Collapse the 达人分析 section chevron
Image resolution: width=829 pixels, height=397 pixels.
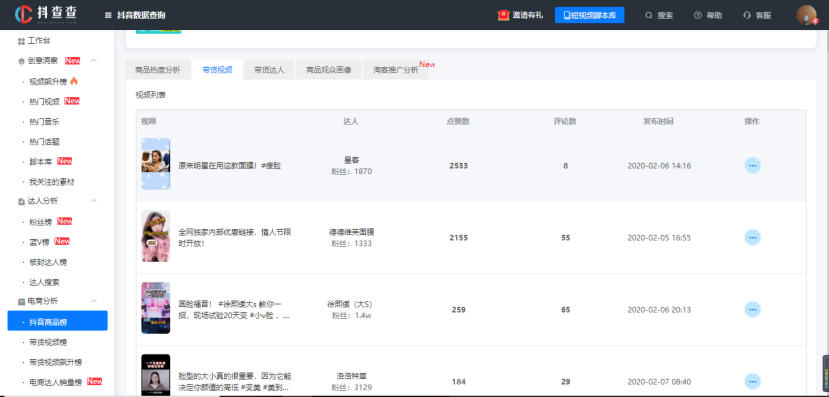pyautogui.click(x=94, y=201)
